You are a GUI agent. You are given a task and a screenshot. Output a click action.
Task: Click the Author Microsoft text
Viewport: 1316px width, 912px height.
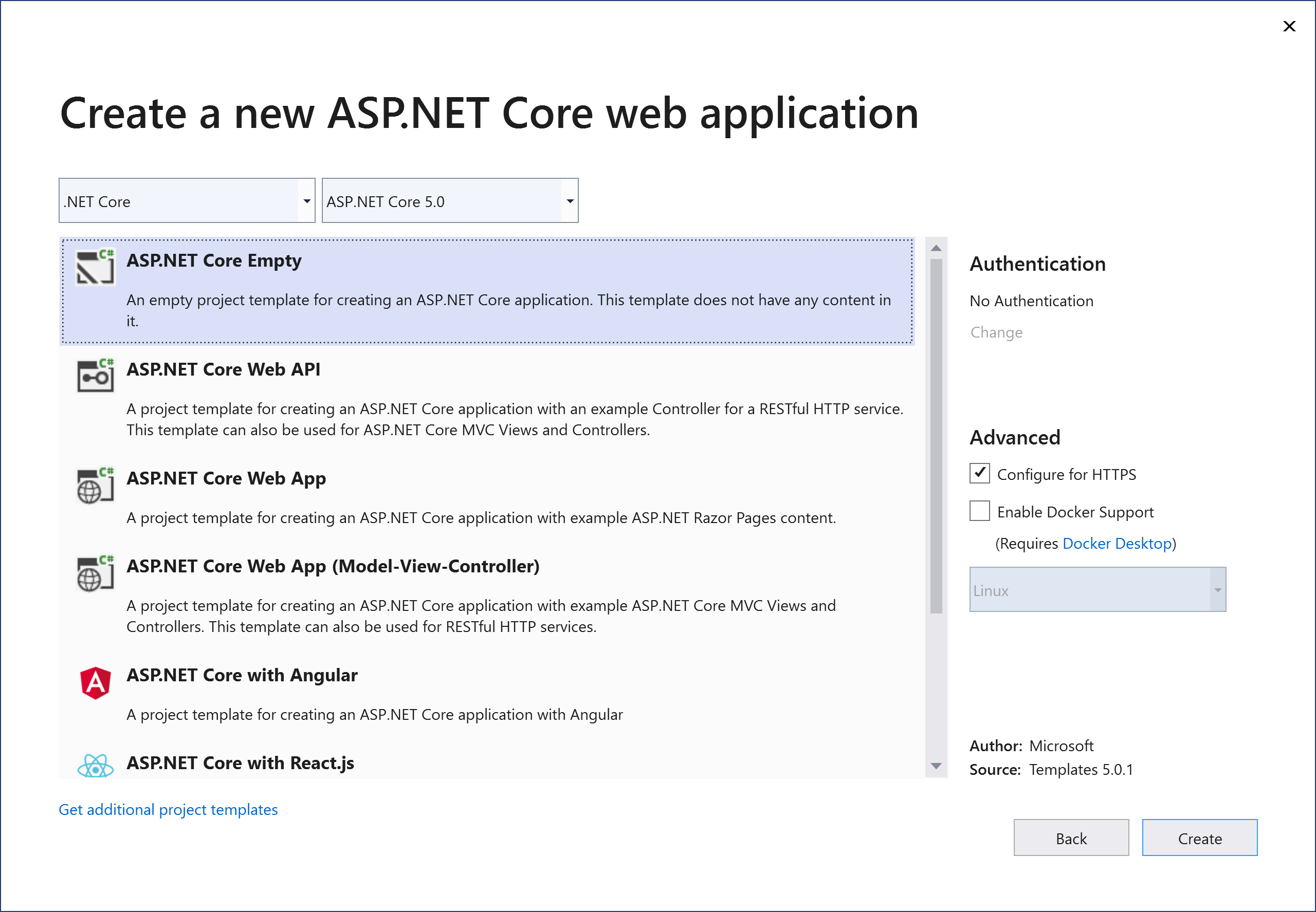click(1031, 746)
